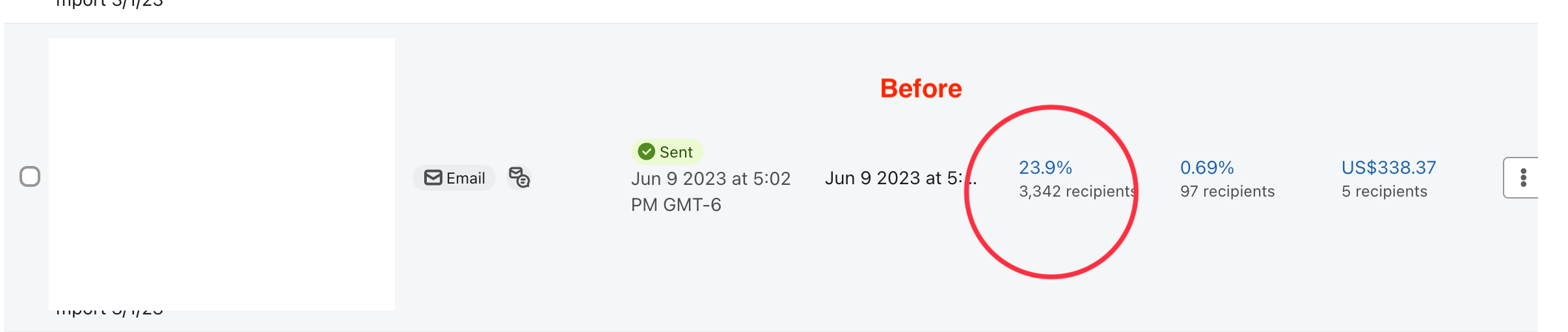Viewport: 1568px width, 332px height.
Task: Click the 97 recipients text
Action: 1227,191
